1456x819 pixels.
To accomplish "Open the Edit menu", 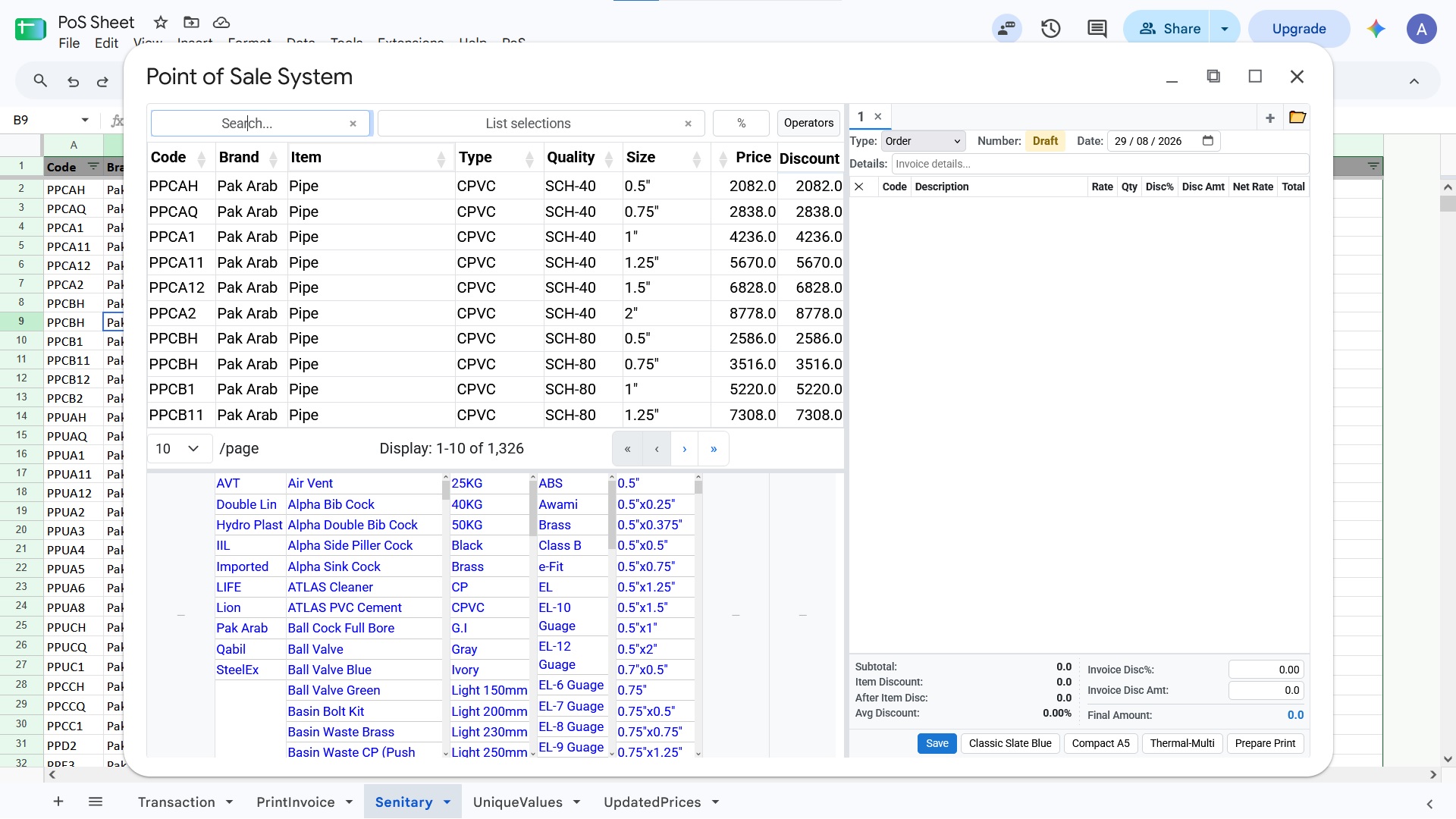I will [x=106, y=43].
